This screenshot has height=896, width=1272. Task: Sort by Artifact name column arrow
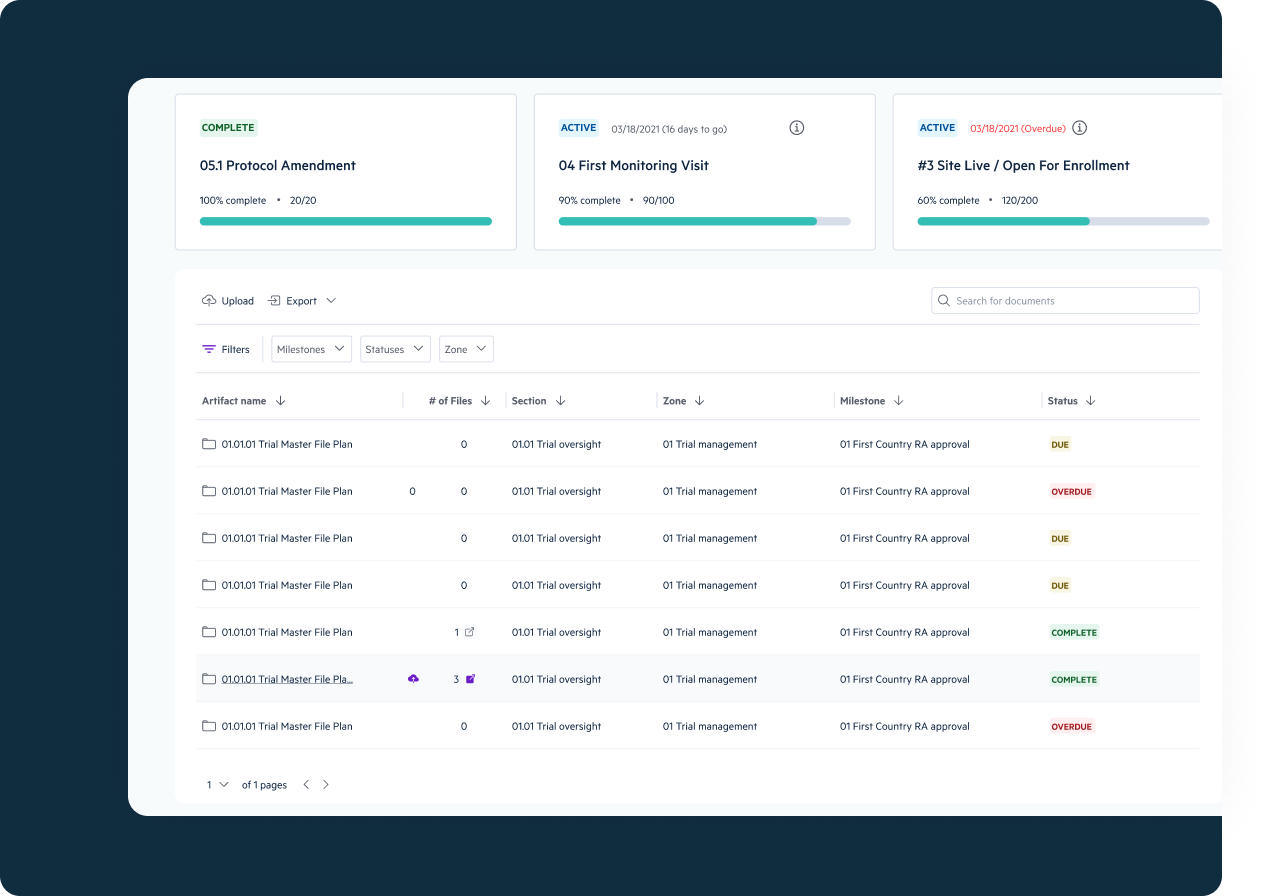[281, 401]
